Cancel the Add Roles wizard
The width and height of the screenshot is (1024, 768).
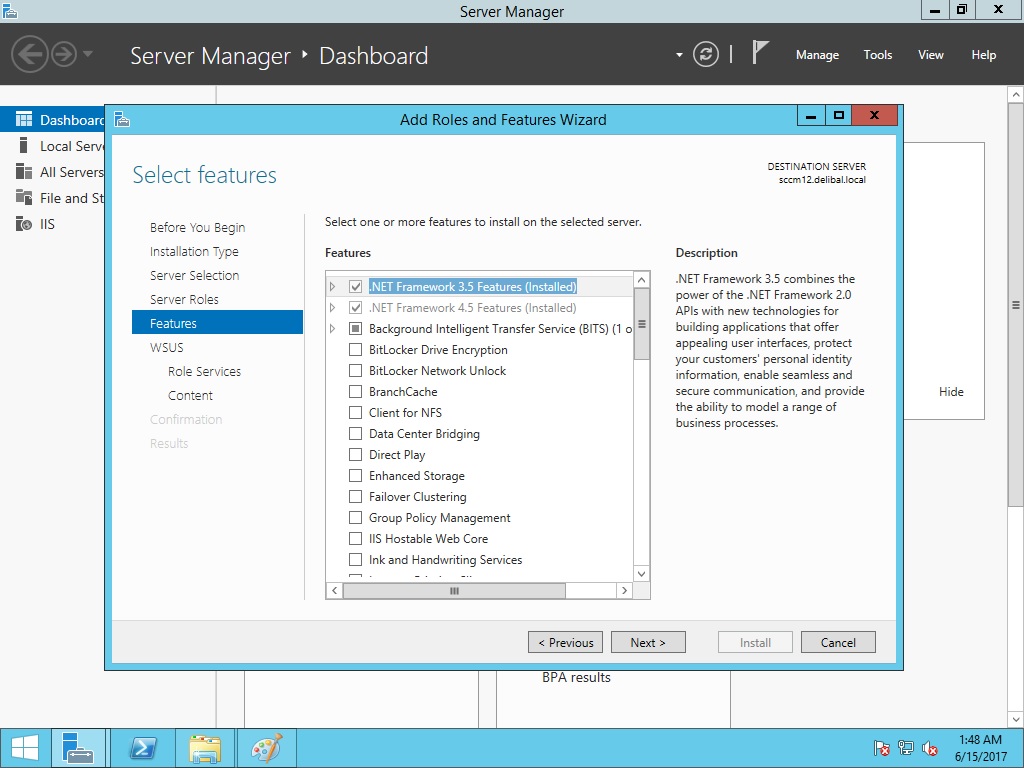(837, 642)
